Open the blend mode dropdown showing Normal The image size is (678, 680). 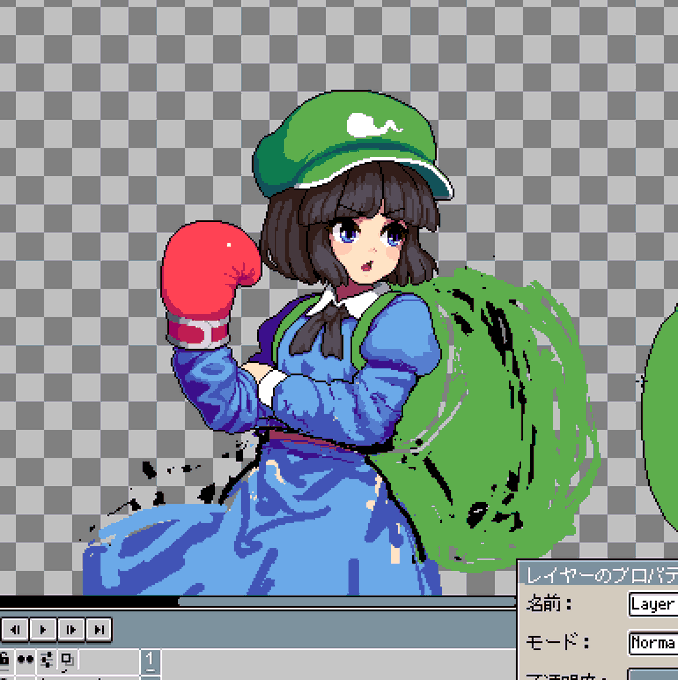pos(653,642)
